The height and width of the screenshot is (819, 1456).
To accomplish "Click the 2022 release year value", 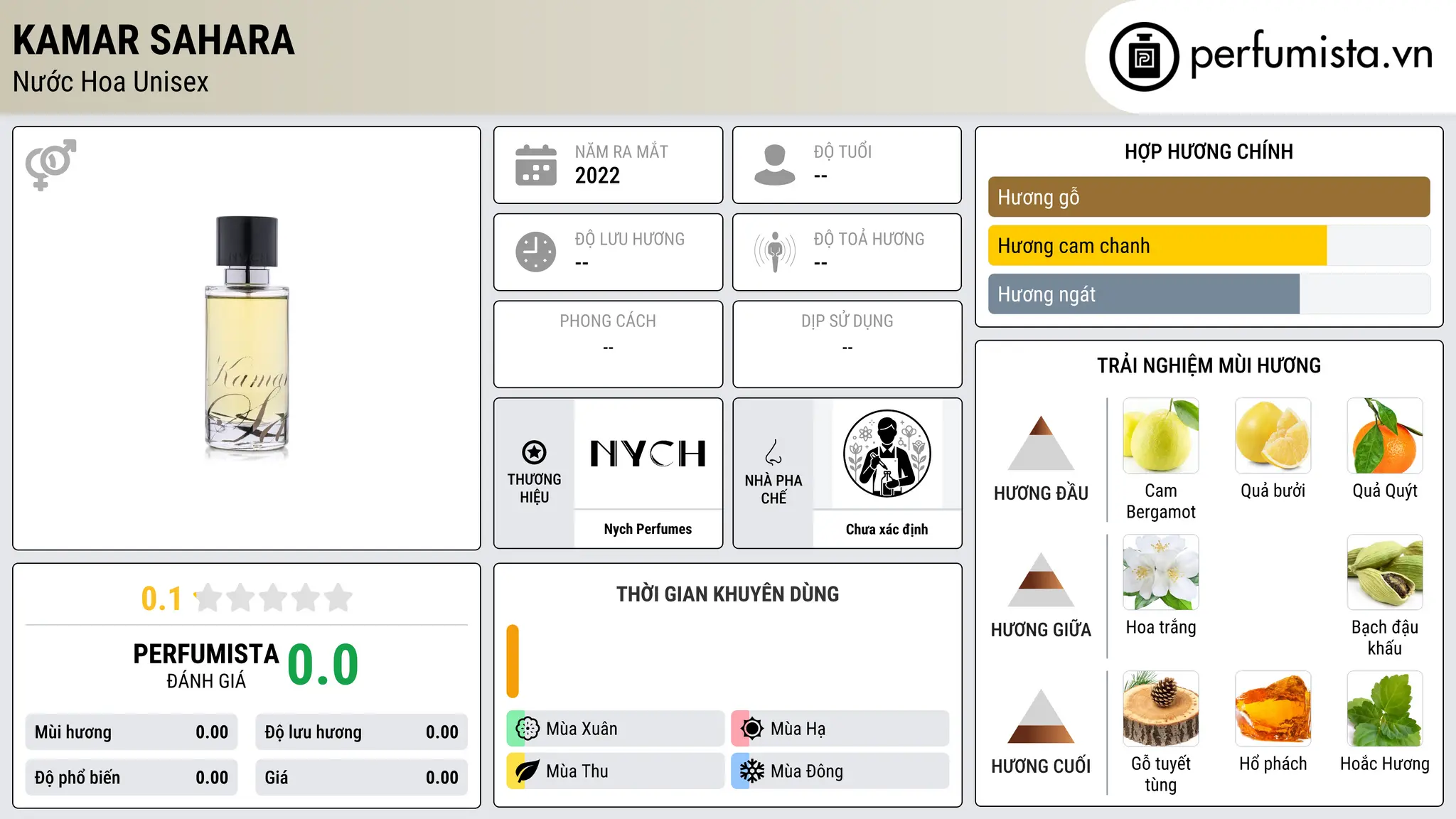I will 597,176.
